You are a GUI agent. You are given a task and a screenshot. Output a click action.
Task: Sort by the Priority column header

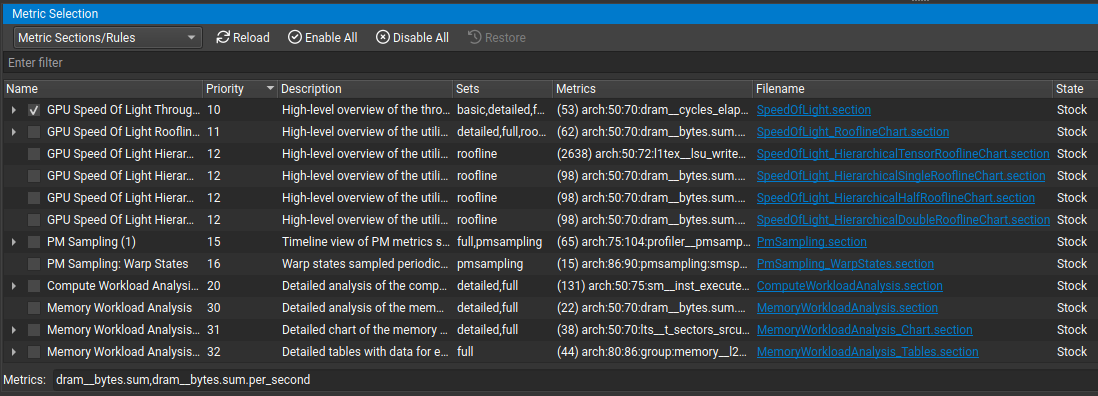(240, 89)
